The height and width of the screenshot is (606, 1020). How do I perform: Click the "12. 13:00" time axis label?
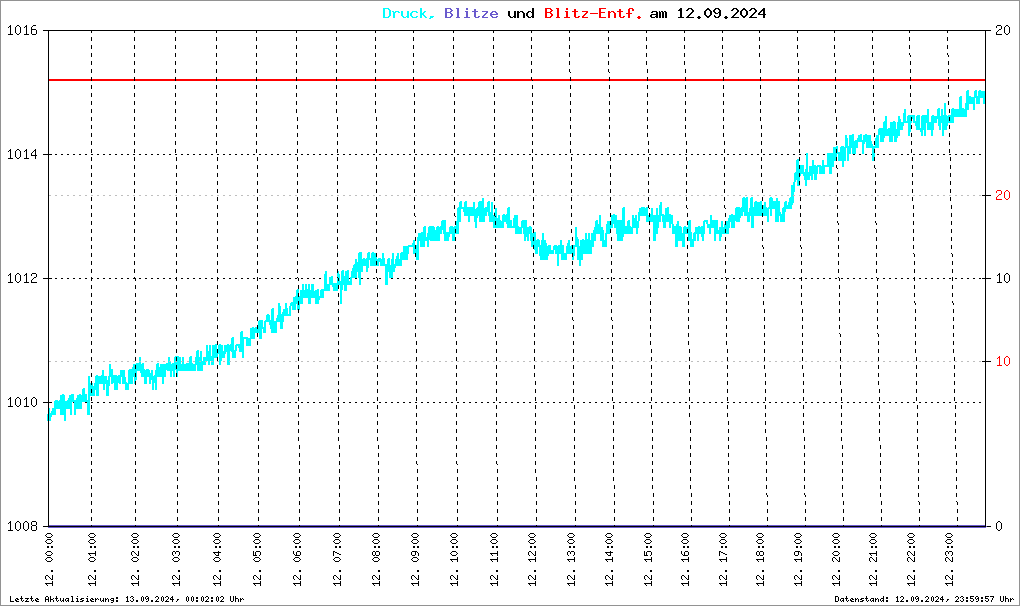coord(571,559)
